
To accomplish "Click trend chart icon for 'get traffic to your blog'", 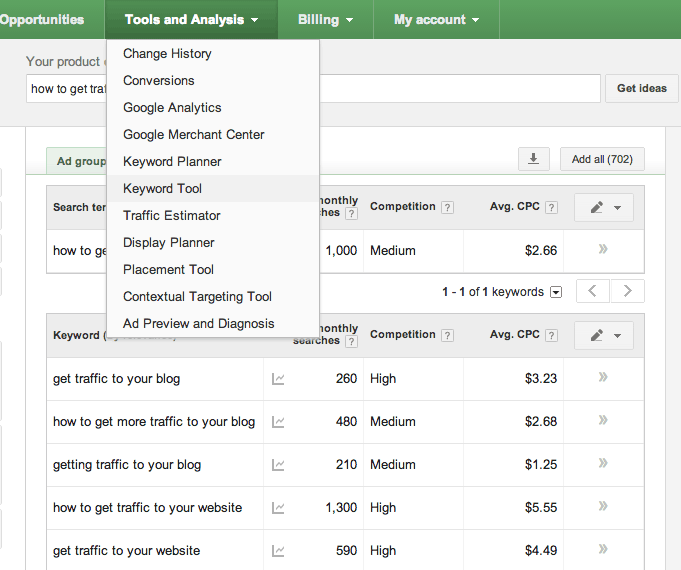I will coord(278,379).
